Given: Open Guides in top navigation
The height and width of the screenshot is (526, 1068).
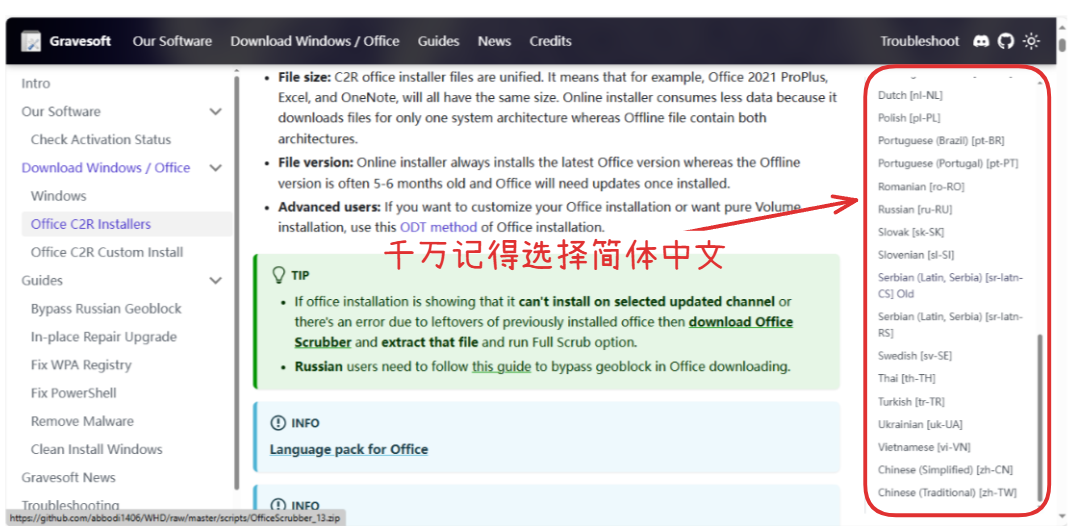Looking at the screenshot, I should 439,41.
